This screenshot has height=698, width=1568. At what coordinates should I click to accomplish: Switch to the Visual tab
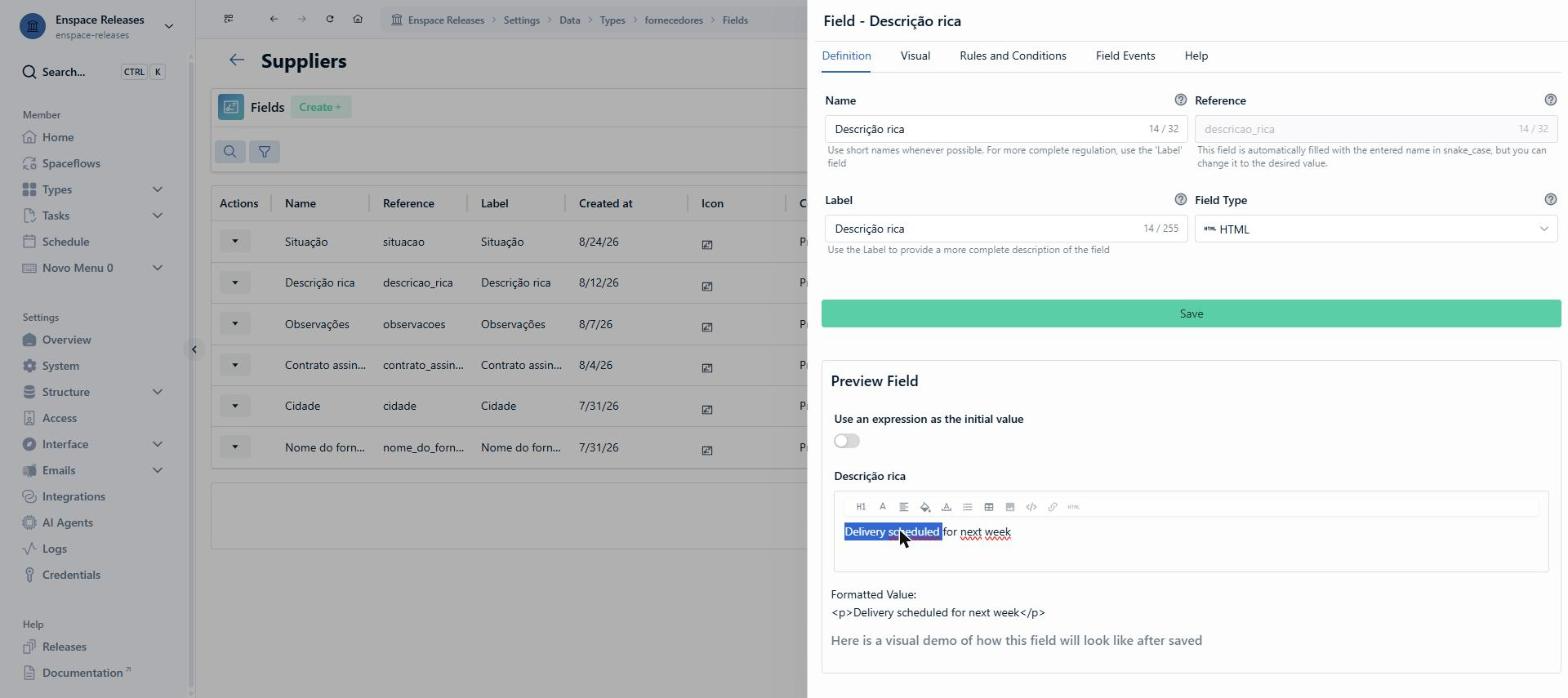point(915,56)
